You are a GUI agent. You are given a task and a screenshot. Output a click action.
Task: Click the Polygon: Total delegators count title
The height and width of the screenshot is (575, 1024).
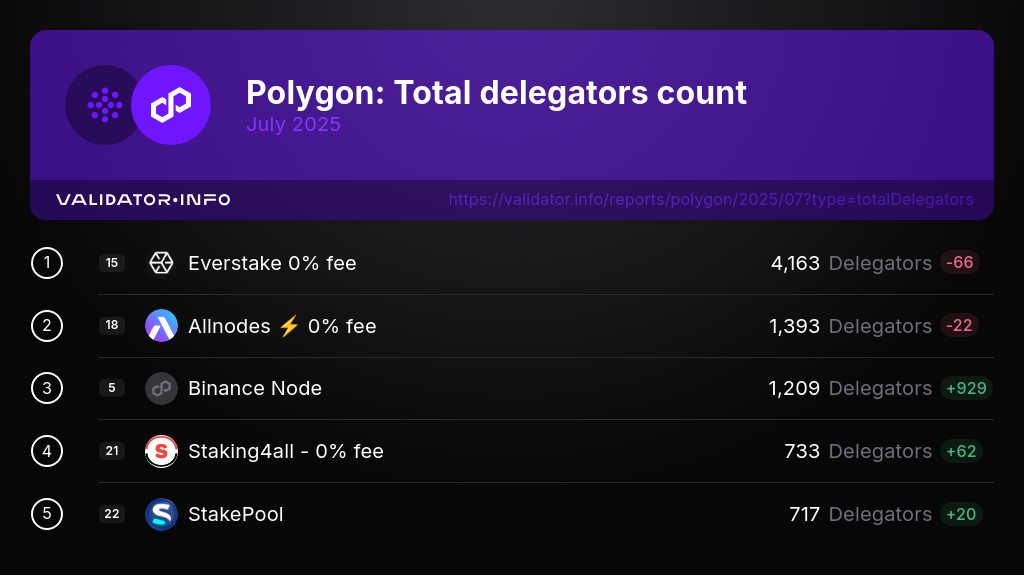click(x=496, y=92)
